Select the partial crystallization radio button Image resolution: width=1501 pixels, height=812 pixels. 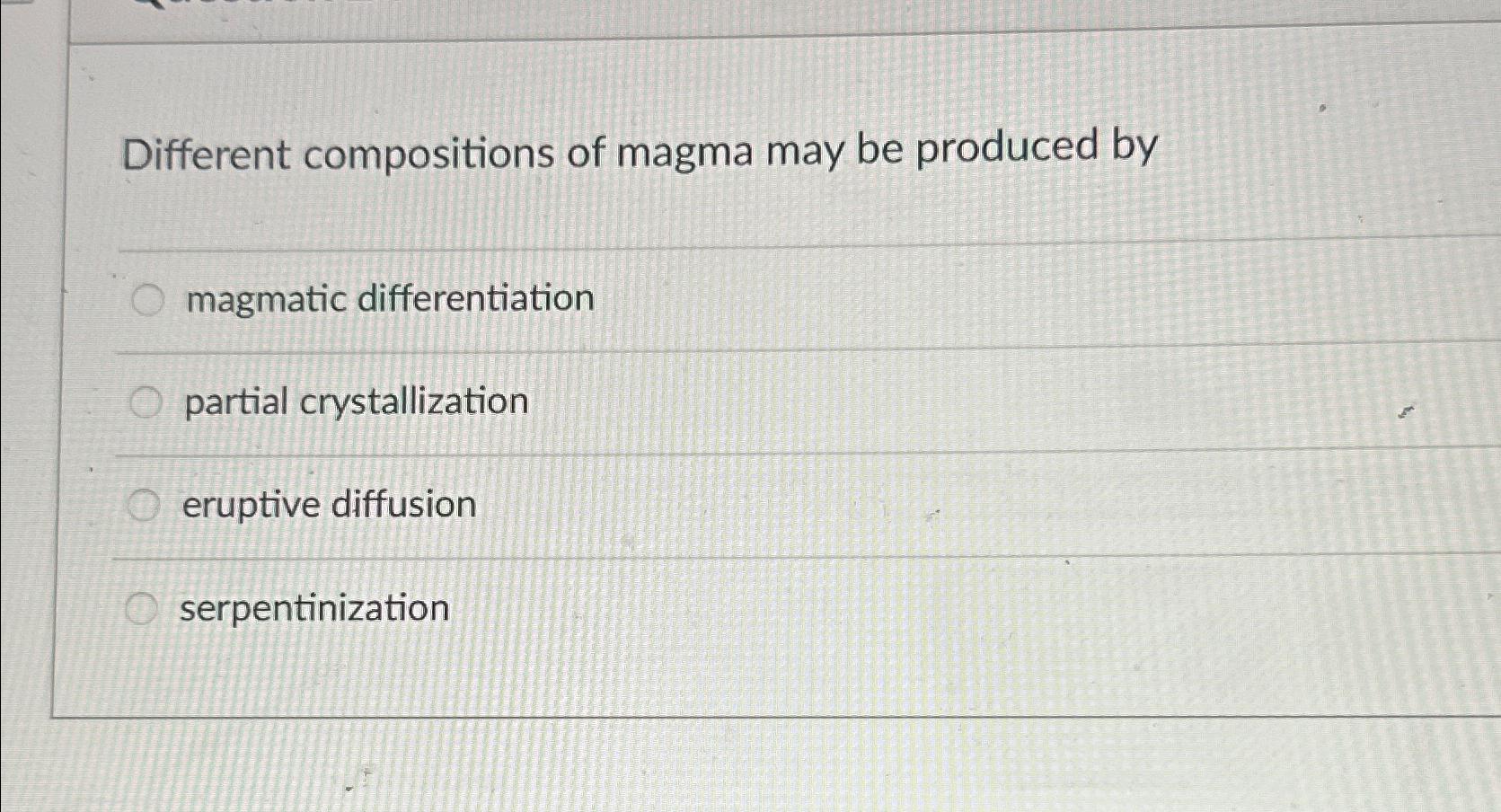pos(144,403)
